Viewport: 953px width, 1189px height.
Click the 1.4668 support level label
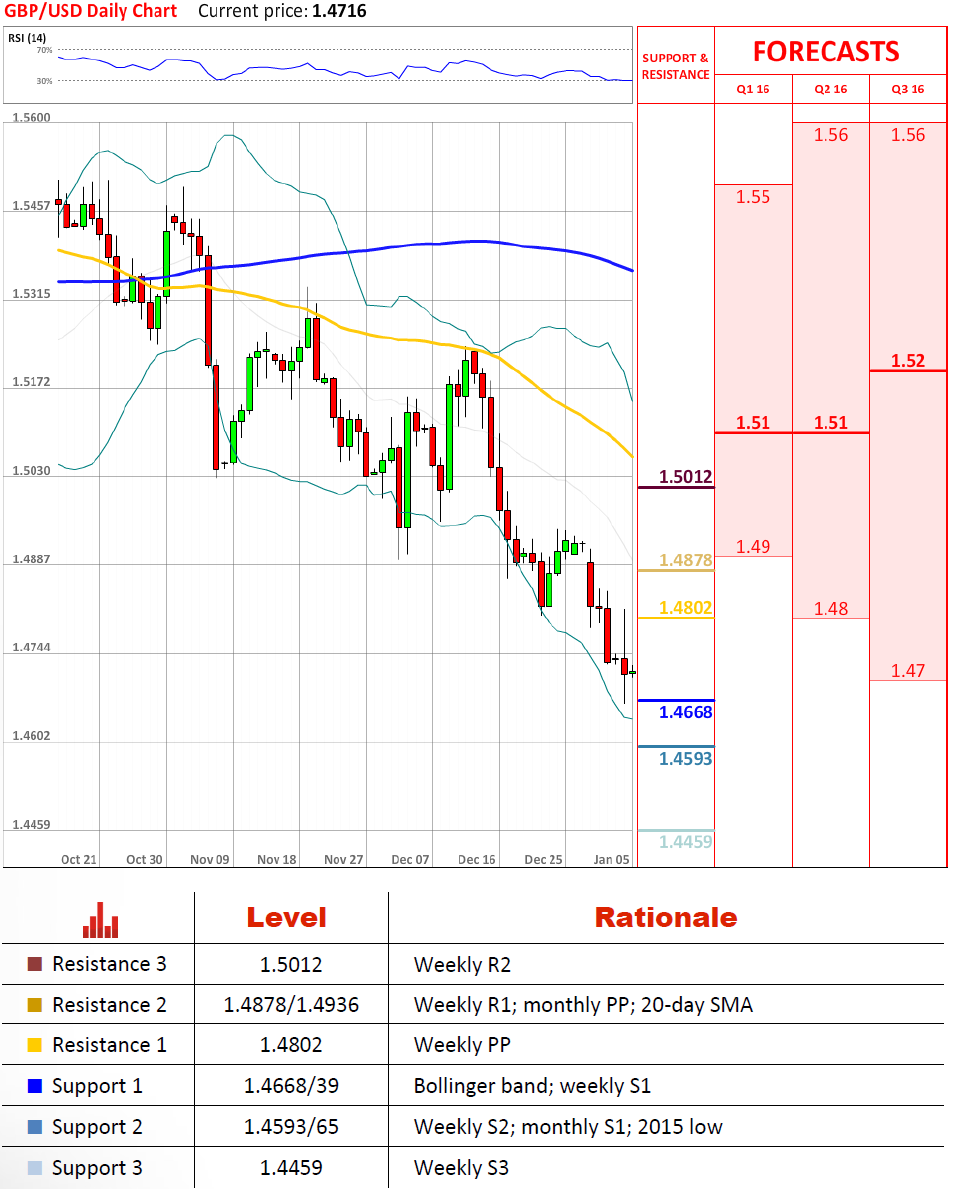click(x=685, y=712)
